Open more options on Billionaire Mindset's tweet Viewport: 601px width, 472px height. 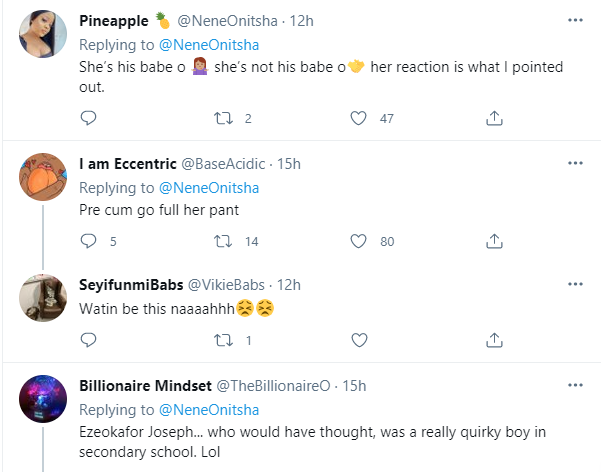click(575, 385)
